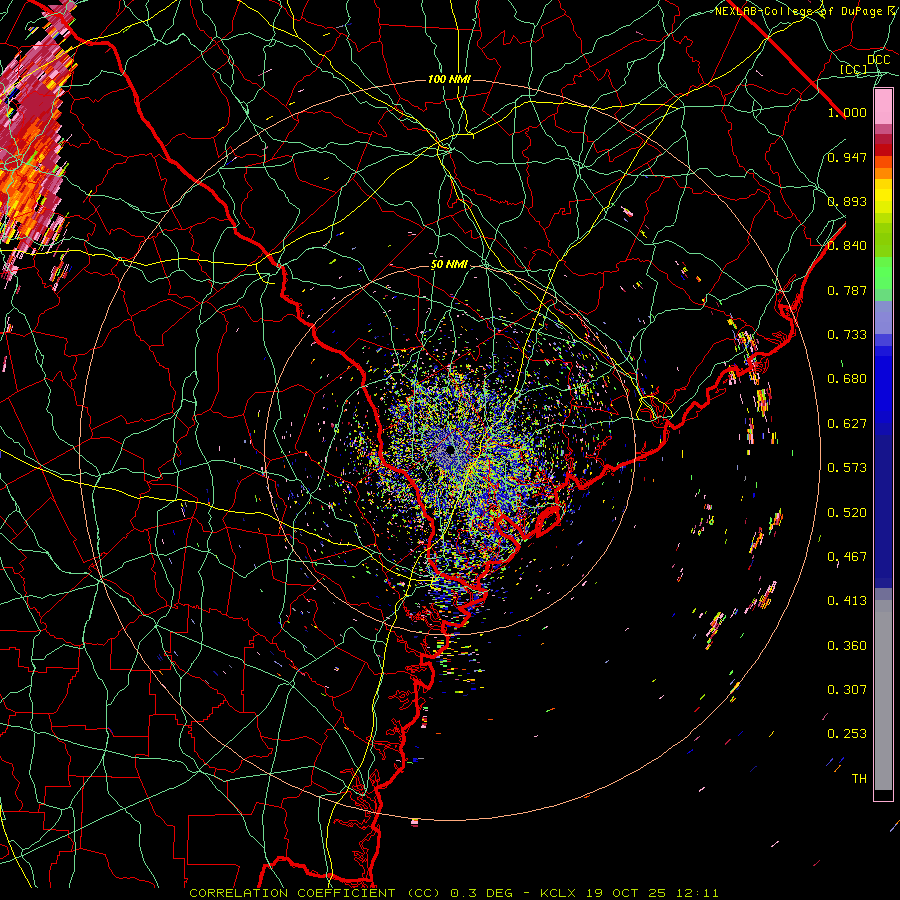Viewport: 900px width, 900px height.
Task: Click the 0.253 legend value
Action: click(847, 734)
